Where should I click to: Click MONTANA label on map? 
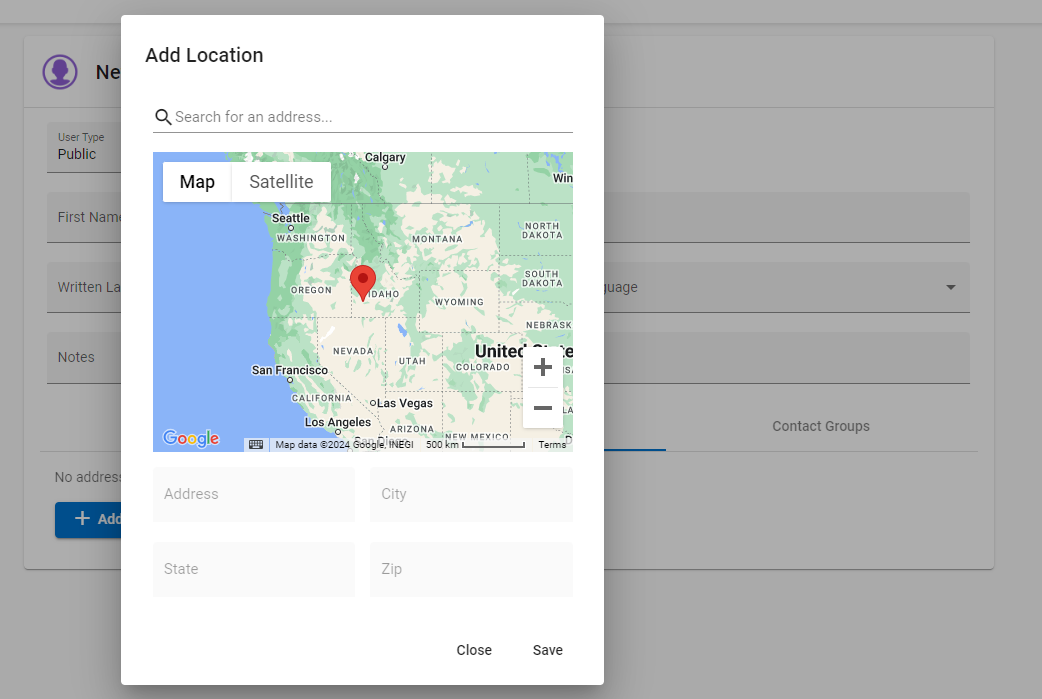437,239
